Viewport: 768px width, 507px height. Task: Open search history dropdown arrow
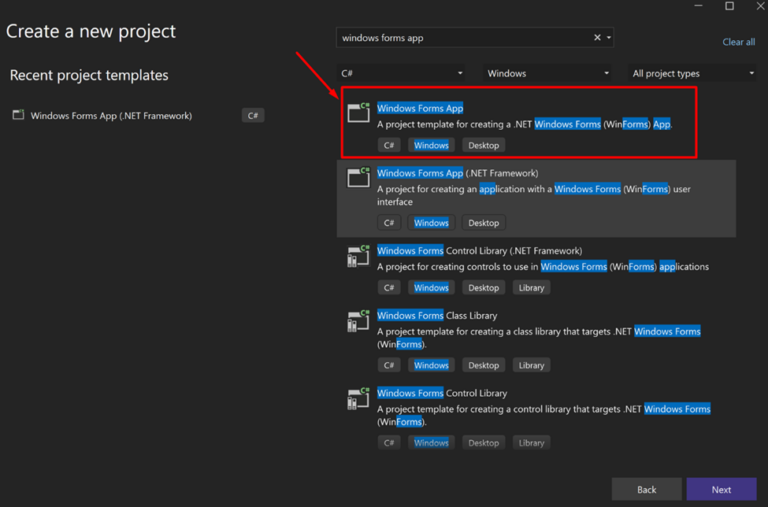coord(609,38)
